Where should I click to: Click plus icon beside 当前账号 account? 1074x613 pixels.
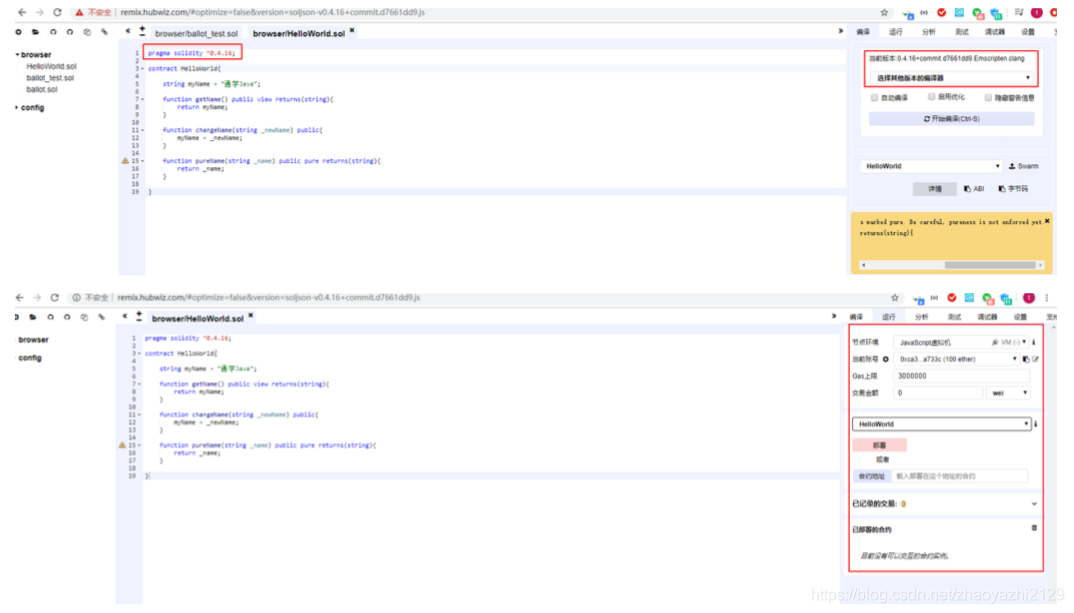pos(886,360)
